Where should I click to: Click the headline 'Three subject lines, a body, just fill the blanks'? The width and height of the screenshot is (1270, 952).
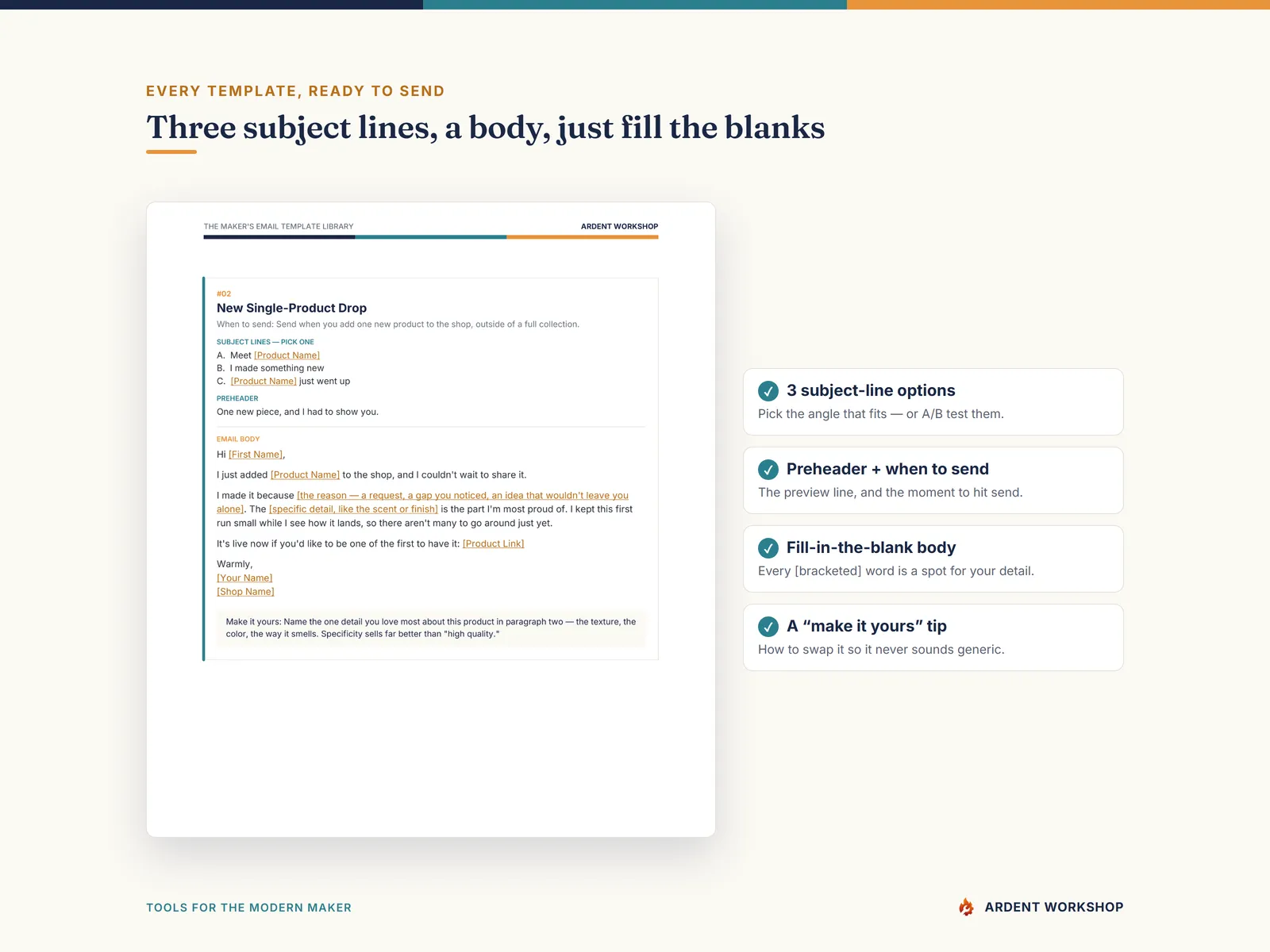486,128
